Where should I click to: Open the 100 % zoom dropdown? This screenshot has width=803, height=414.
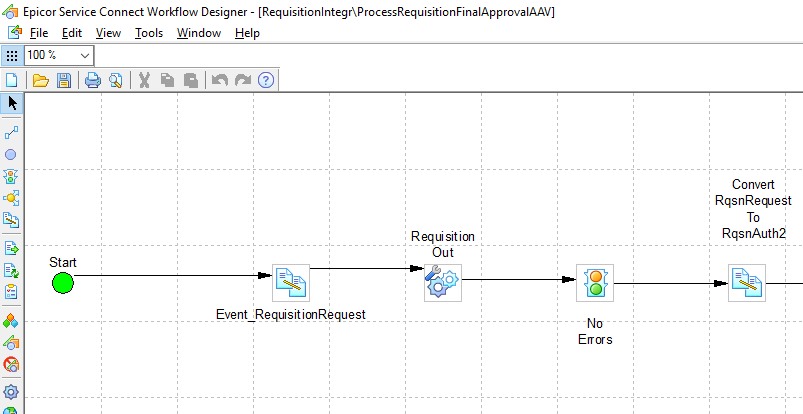click(84, 55)
